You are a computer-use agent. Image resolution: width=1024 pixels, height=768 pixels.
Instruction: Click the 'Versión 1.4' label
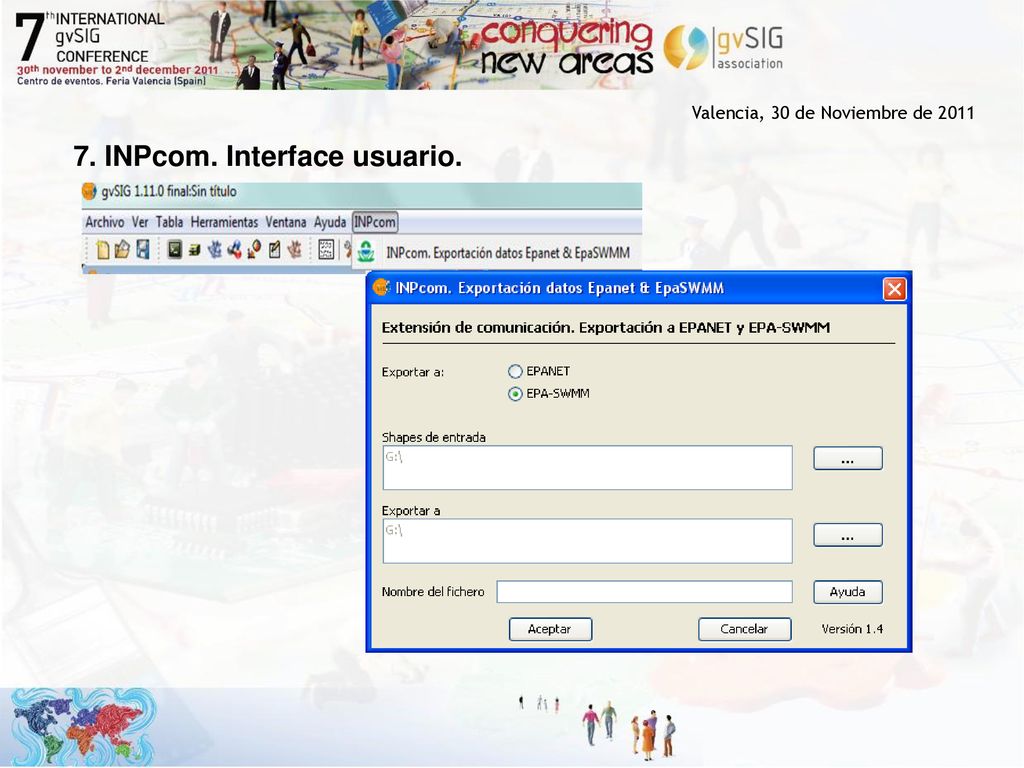click(x=852, y=629)
